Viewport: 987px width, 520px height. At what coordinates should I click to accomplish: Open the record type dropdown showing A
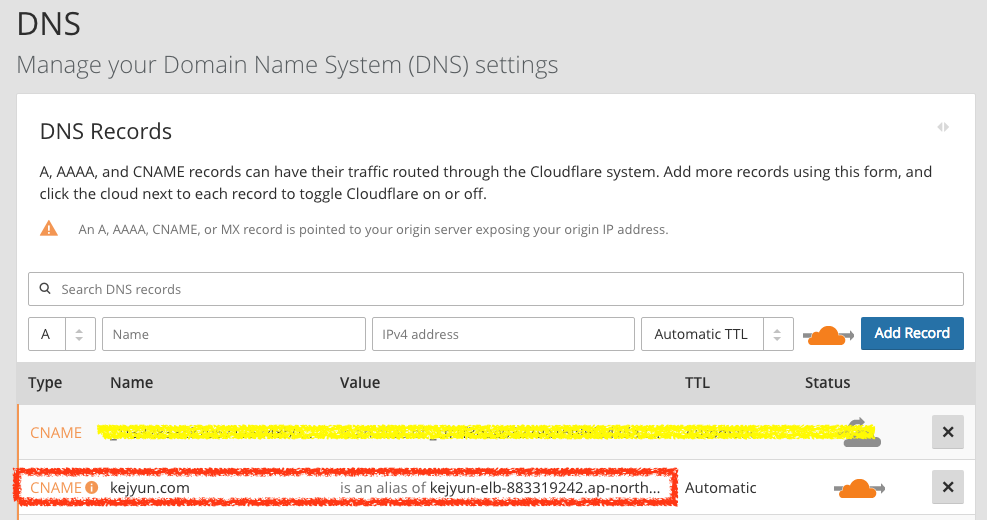(x=61, y=334)
